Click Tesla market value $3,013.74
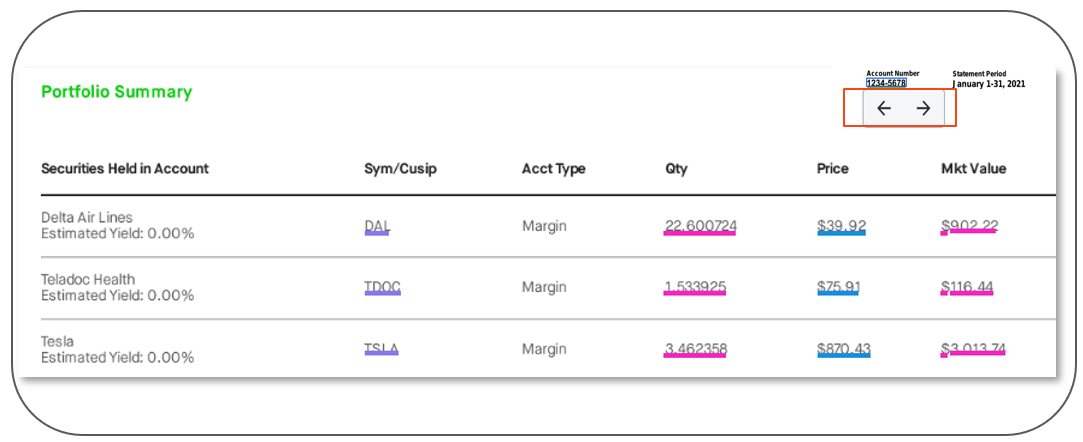The height and width of the screenshot is (442, 1083). coord(973,349)
